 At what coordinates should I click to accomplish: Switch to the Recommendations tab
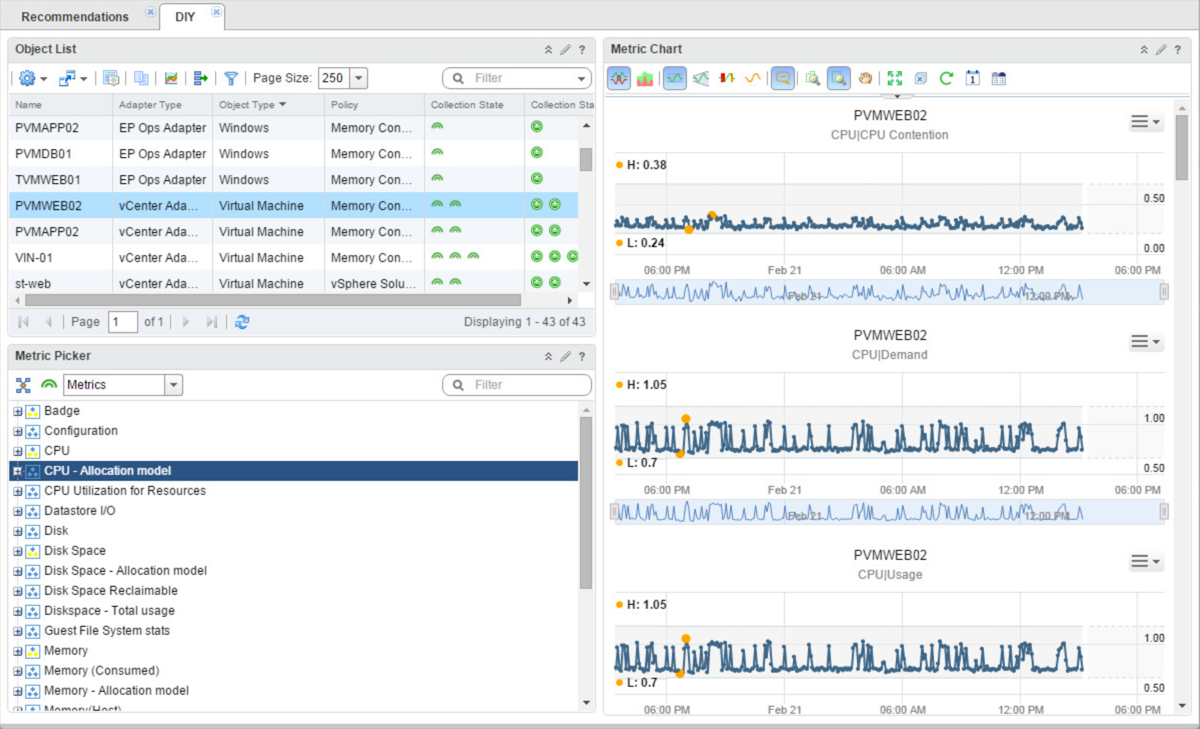(75, 16)
